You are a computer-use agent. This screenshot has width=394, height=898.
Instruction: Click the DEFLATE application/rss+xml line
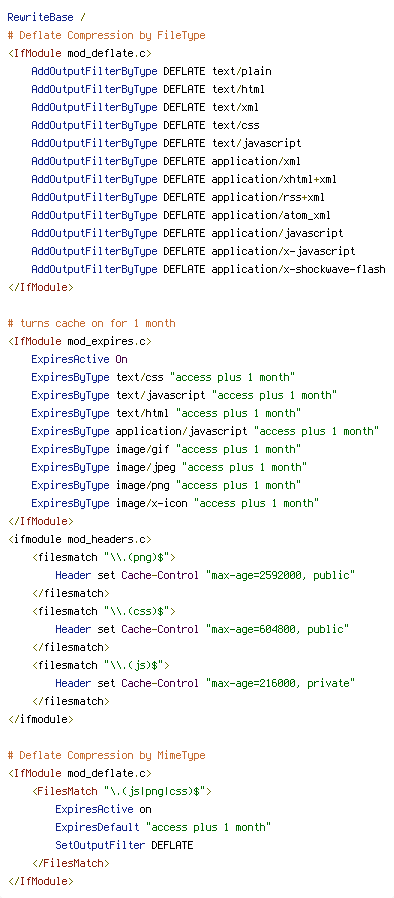click(178, 197)
